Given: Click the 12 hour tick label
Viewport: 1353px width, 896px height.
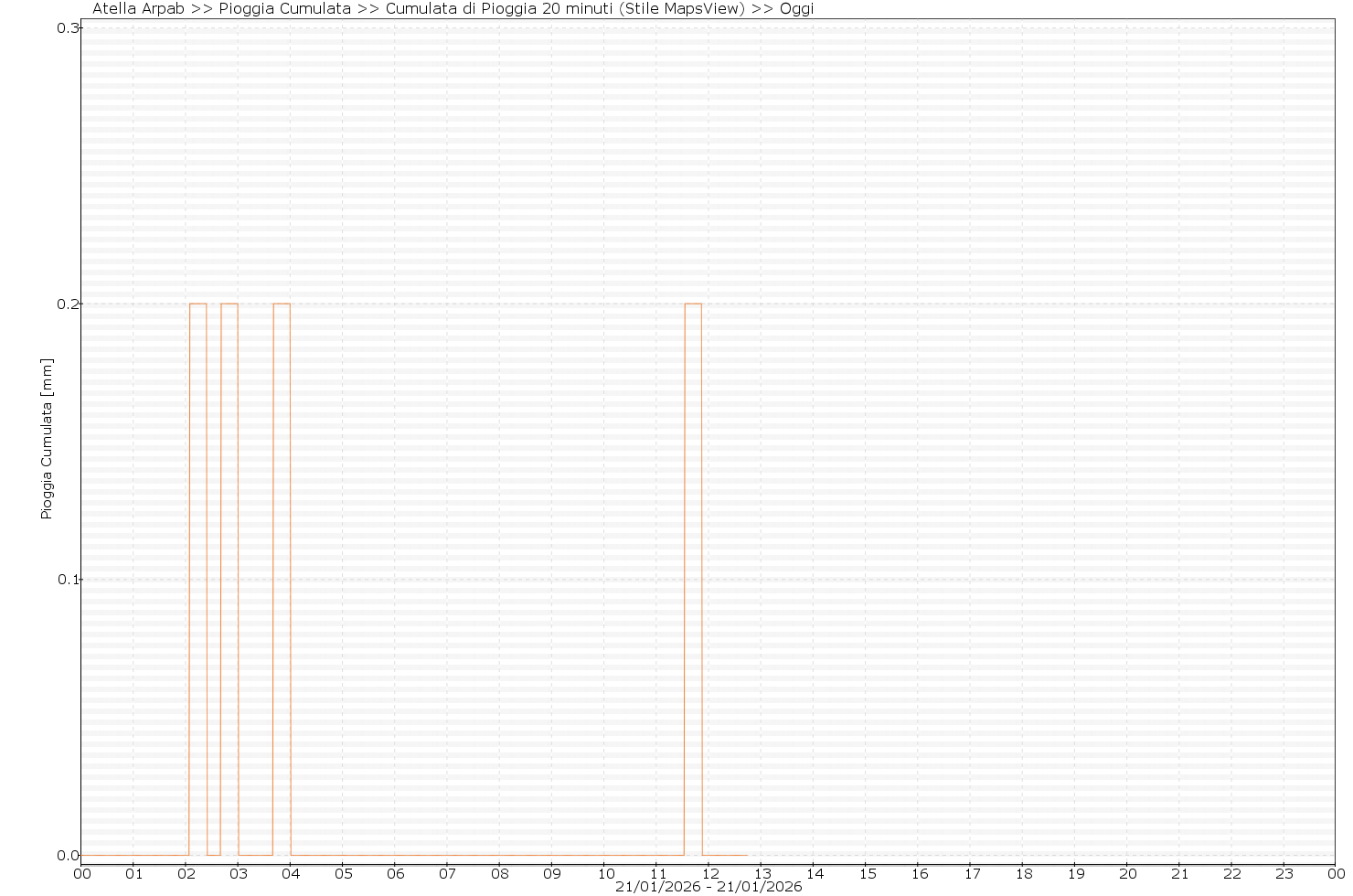Looking at the screenshot, I should click(x=709, y=873).
